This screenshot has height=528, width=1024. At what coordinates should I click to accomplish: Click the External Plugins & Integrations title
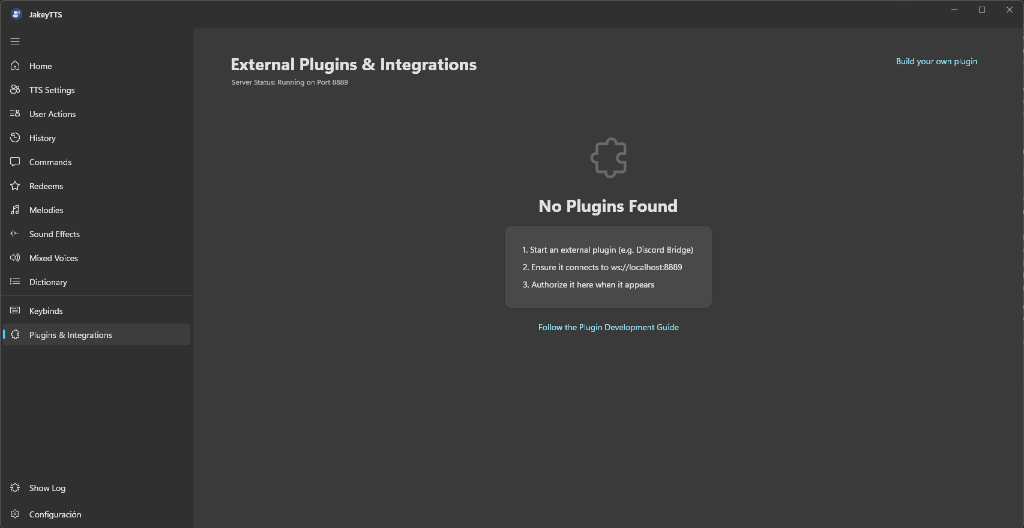(353, 65)
